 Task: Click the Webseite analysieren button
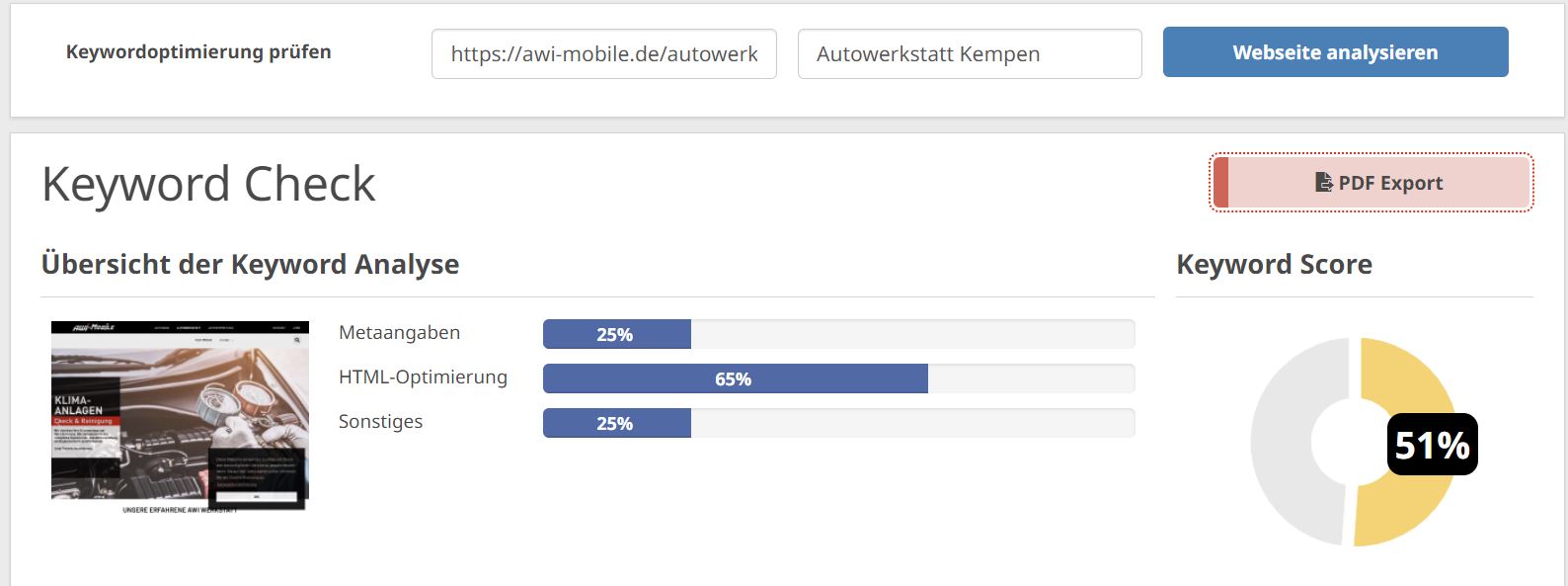point(1335,51)
